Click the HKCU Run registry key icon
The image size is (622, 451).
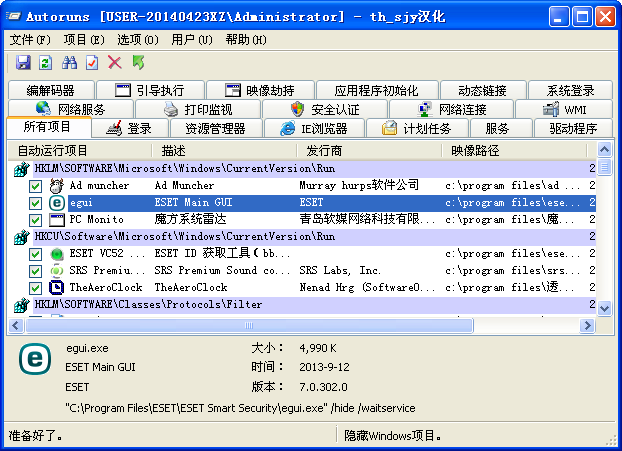pos(21,237)
